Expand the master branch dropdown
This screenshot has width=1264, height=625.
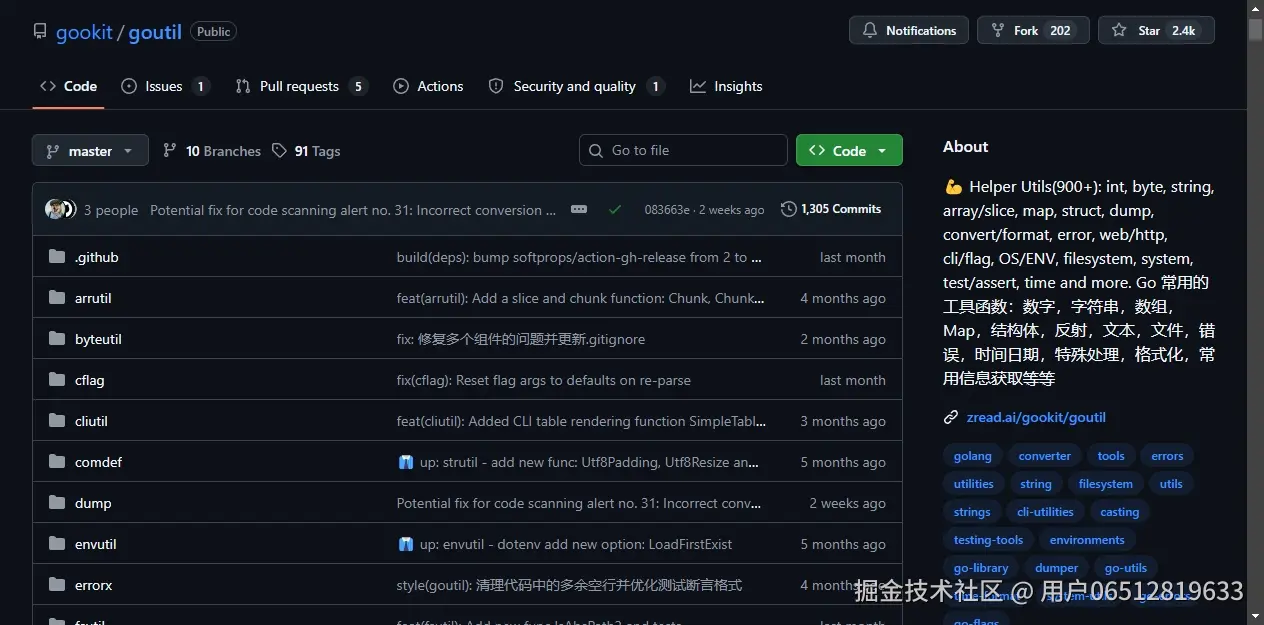[x=90, y=150]
